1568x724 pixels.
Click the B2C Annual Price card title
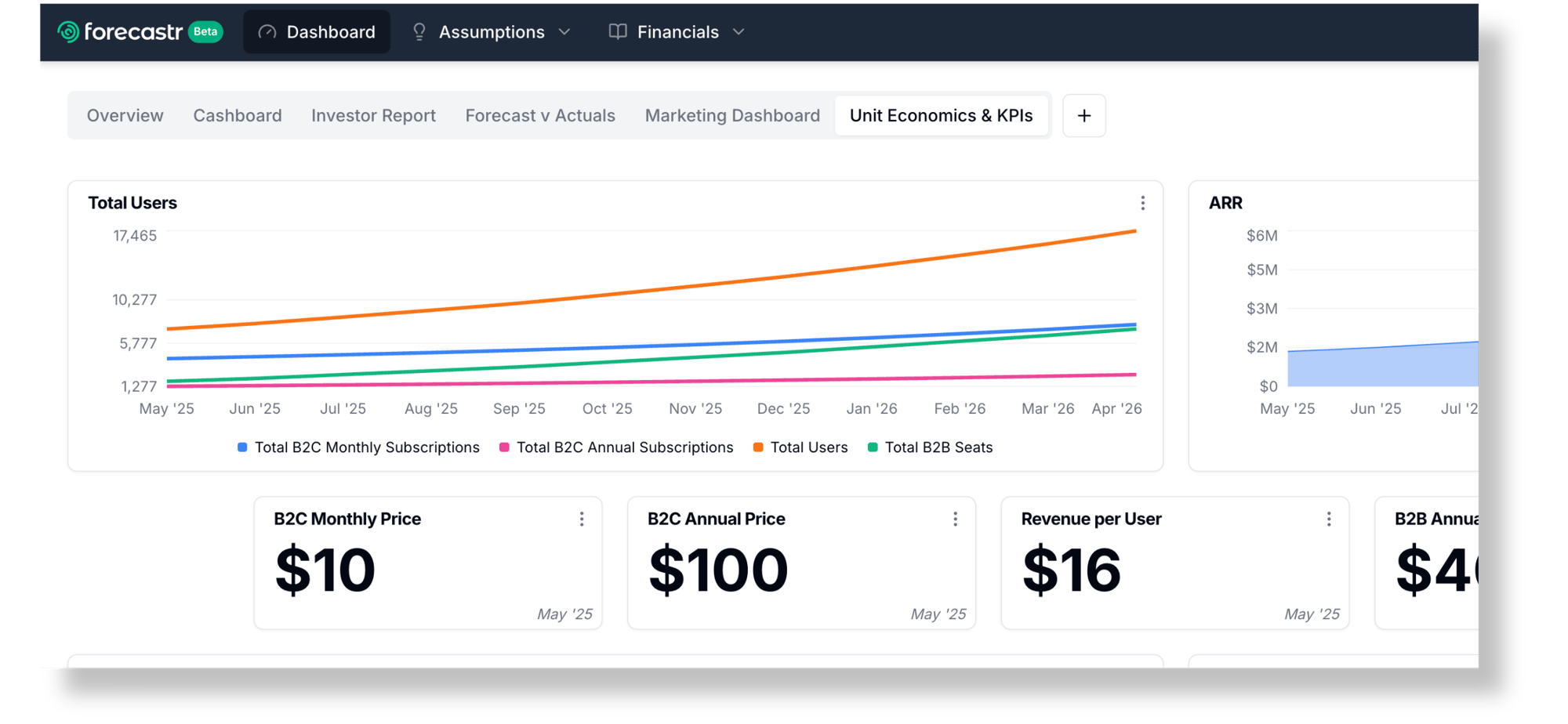click(717, 519)
